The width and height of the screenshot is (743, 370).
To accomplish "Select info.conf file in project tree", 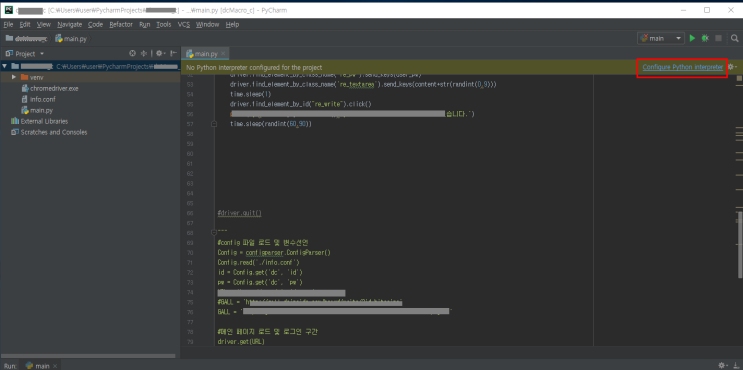I will [x=39, y=99].
